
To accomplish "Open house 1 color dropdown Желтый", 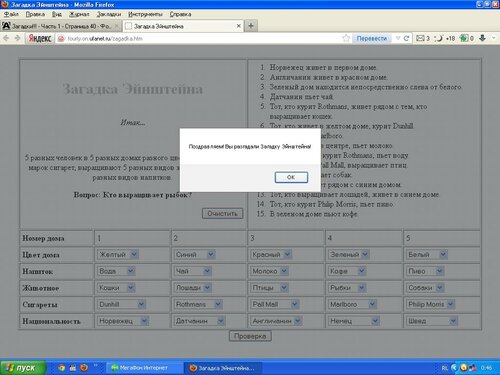I will point(118,254).
